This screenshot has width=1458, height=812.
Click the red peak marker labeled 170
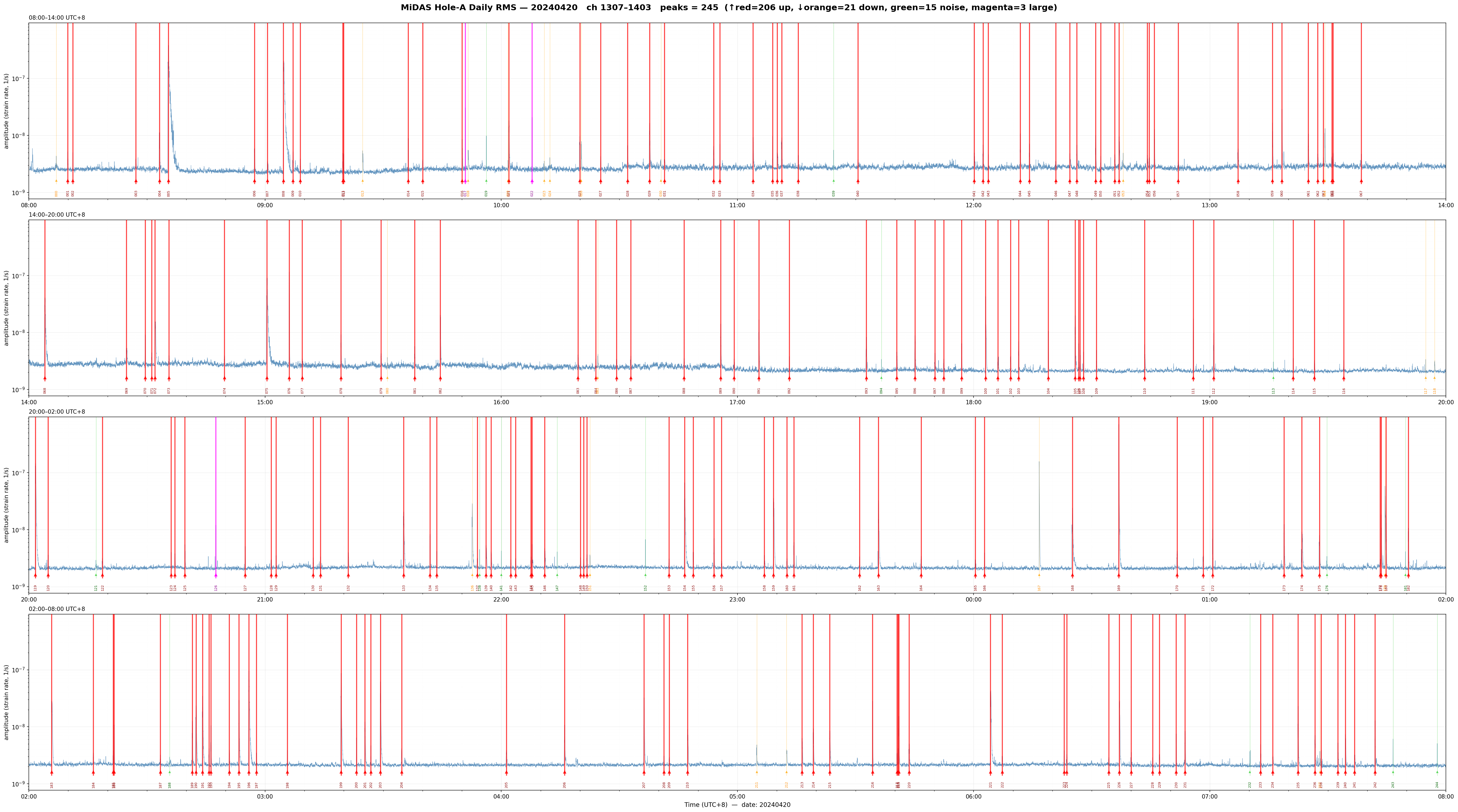(1177, 575)
